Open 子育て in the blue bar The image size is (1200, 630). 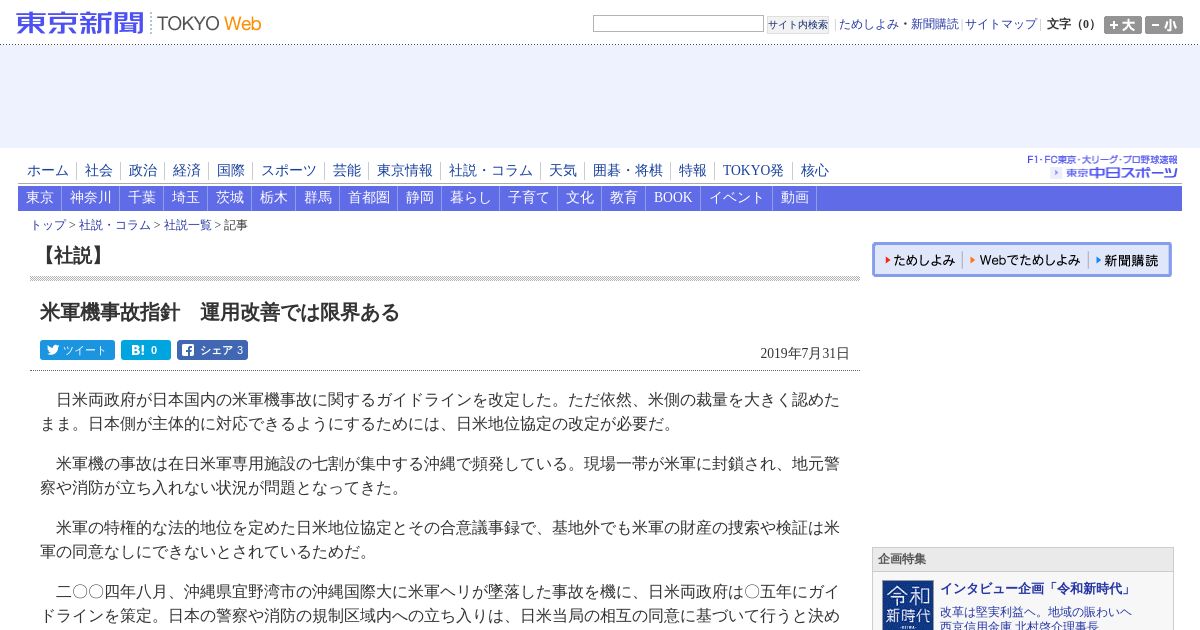(x=529, y=198)
